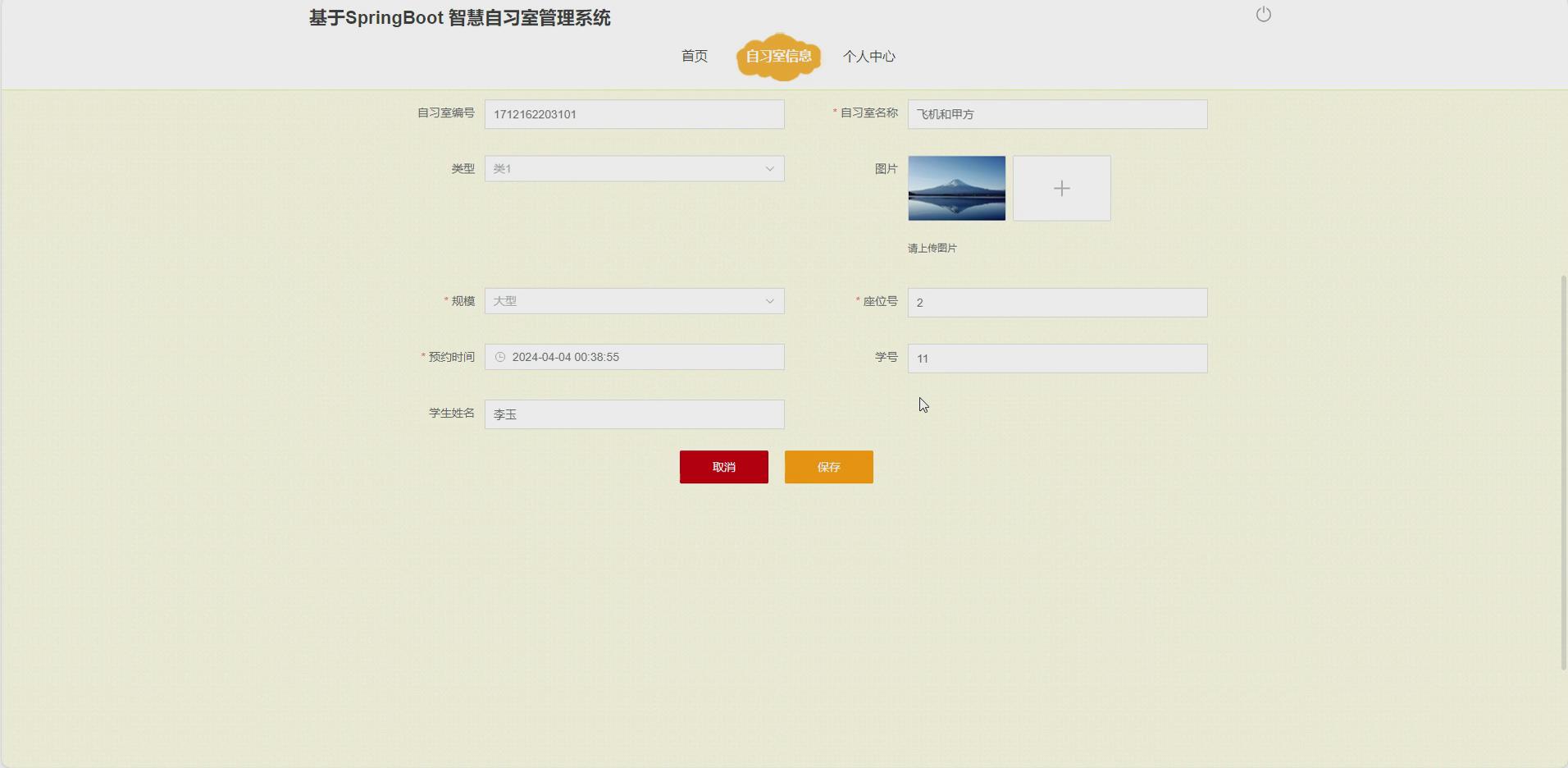Click the 学号 input showing 11
This screenshot has height=768, width=1568.
[x=1057, y=358]
